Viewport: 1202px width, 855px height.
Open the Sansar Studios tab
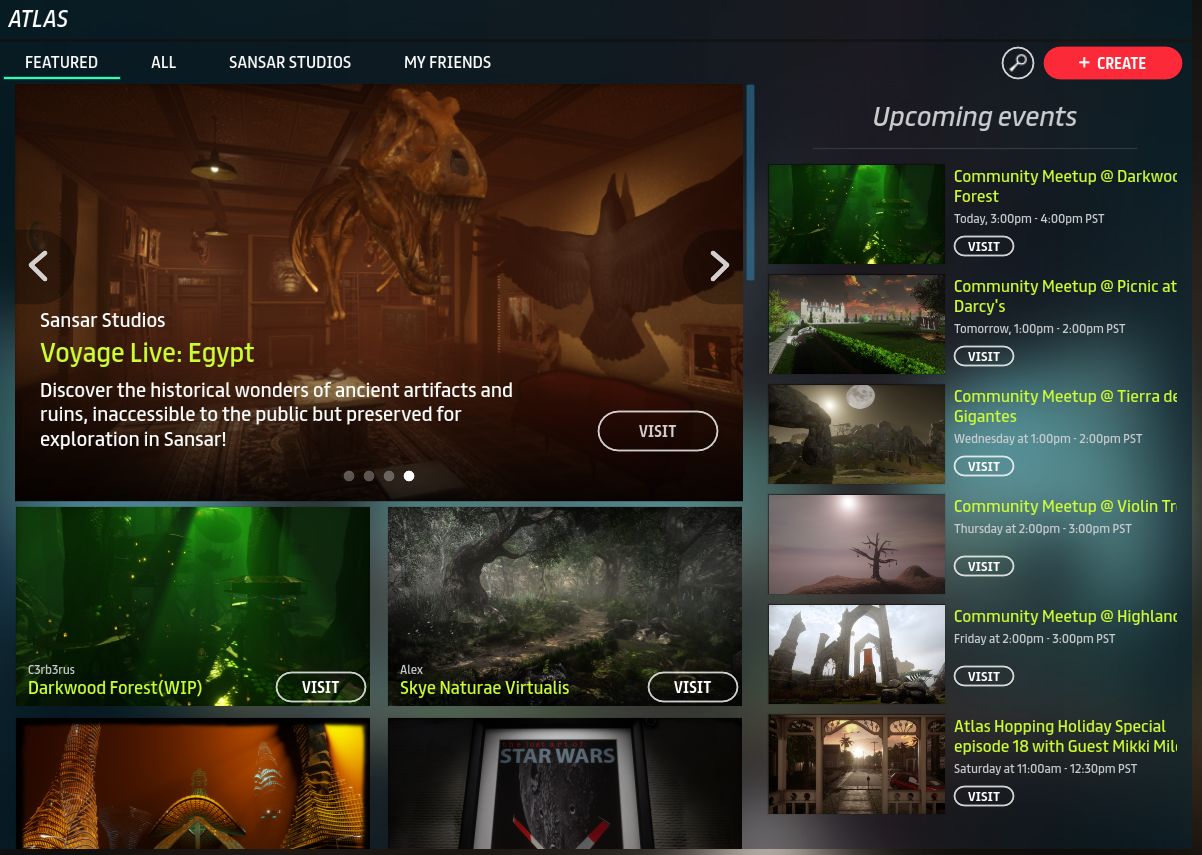click(290, 62)
